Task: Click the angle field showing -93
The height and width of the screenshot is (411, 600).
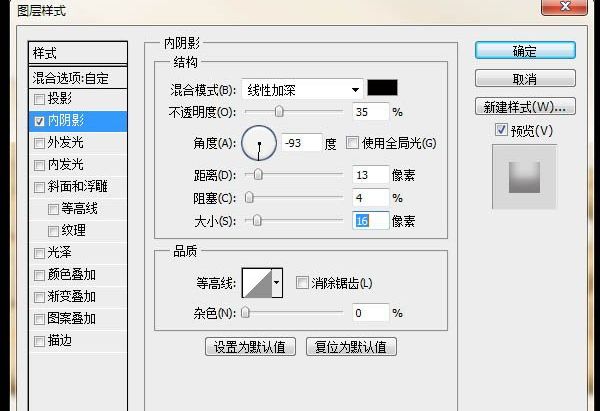Action: (302, 143)
